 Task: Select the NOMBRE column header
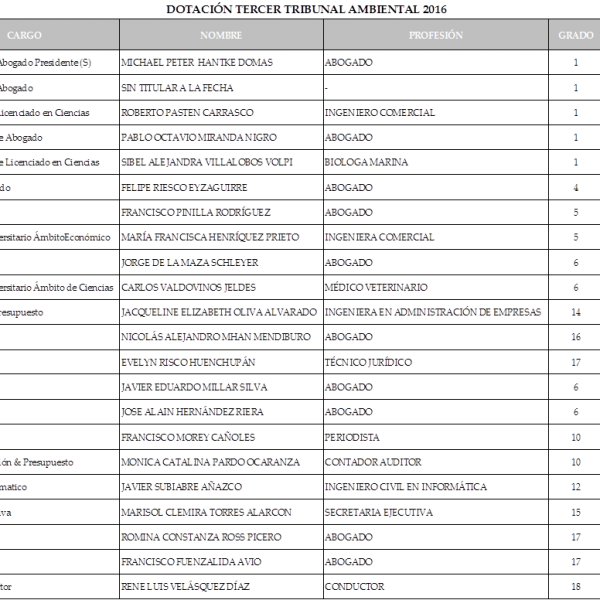pos(221,35)
